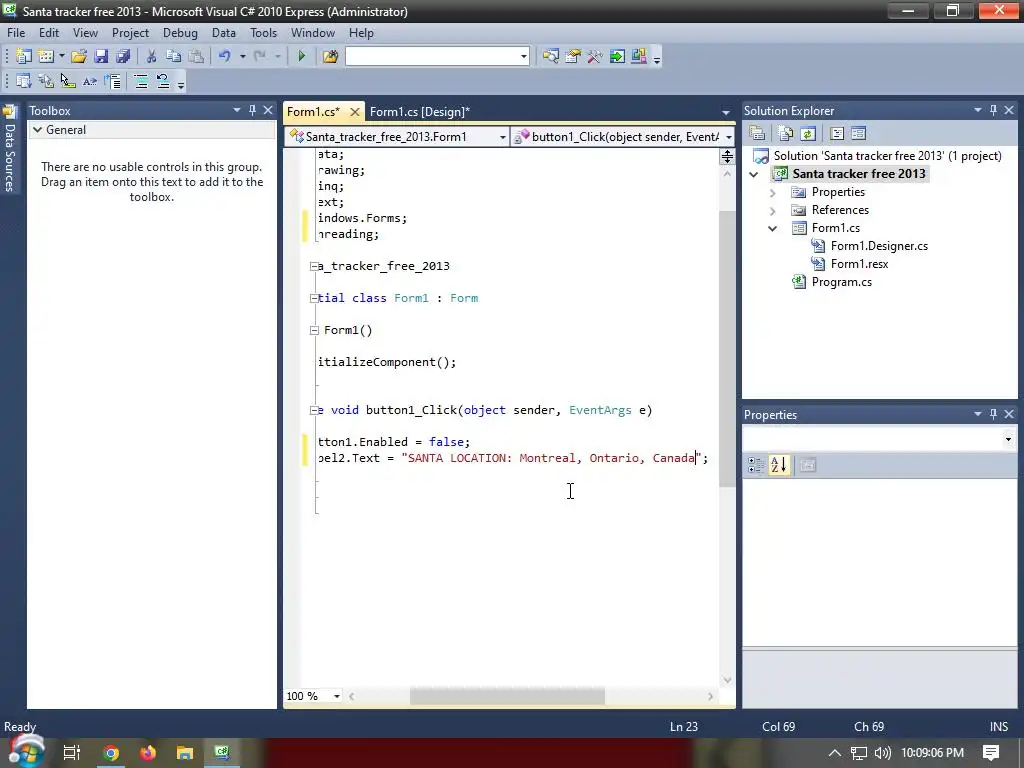Image resolution: width=1024 pixels, height=768 pixels.
Task: Collapse the button1_Click method outline
Action: pyautogui.click(x=314, y=410)
